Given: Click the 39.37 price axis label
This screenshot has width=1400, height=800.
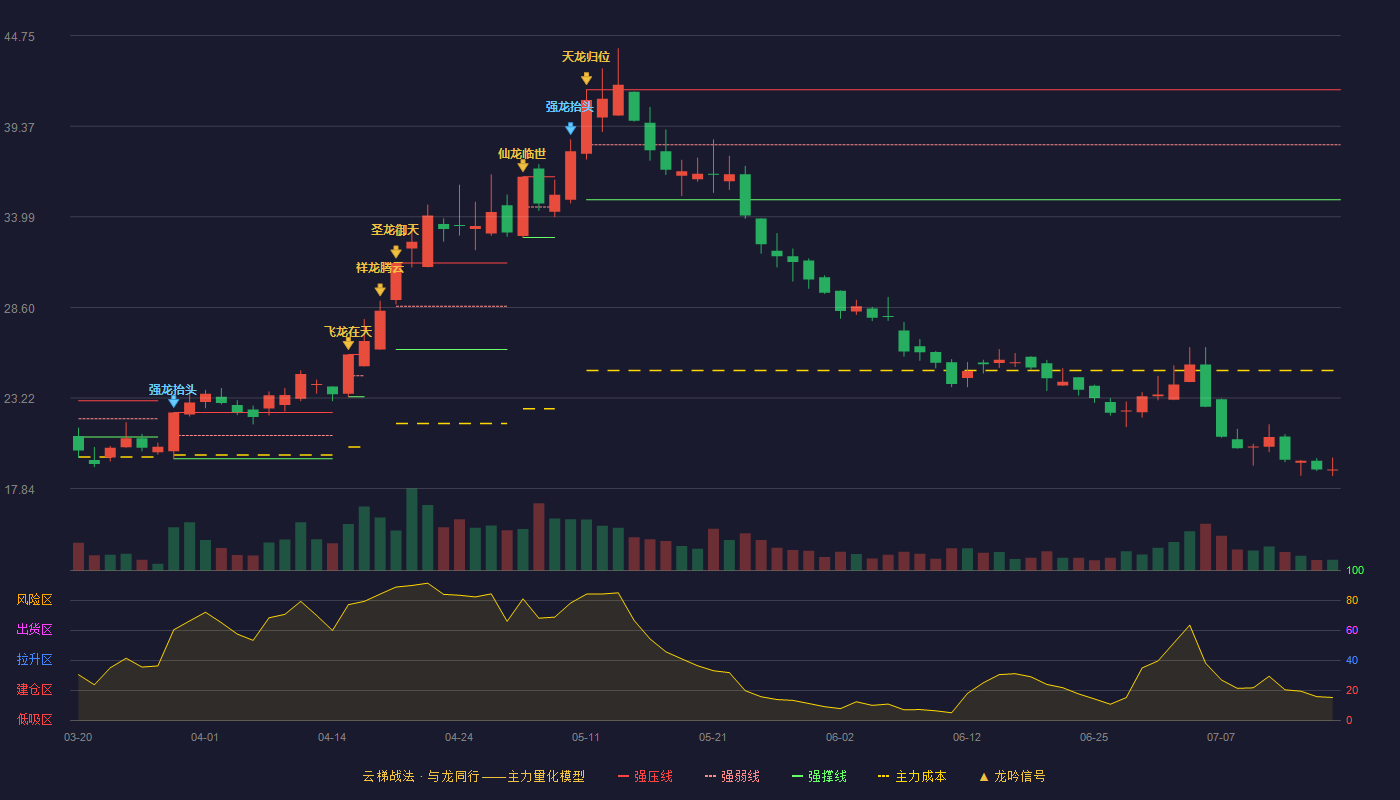Looking at the screenshot, I should 19,128.
